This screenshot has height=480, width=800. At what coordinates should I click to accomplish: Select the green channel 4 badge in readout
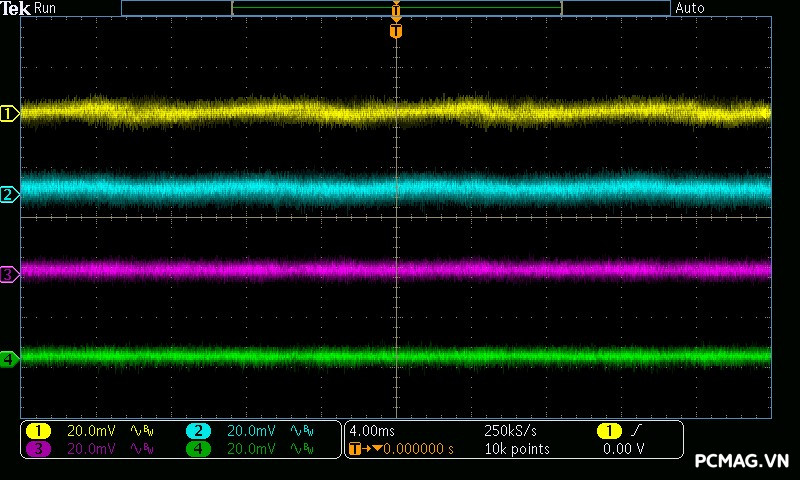pyautogui.click(x=198, y=449)
